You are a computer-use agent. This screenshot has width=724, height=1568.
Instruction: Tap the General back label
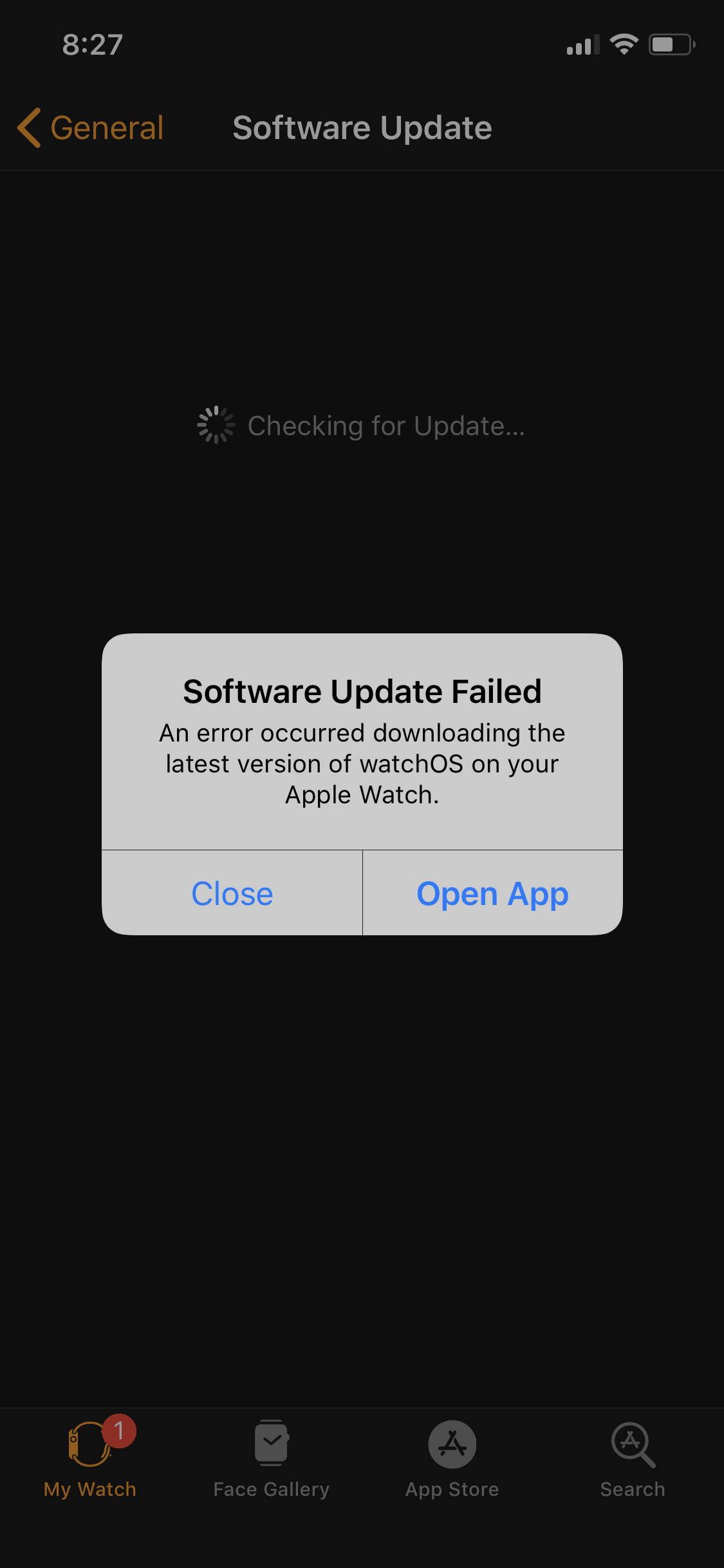[x=107, y=127]
